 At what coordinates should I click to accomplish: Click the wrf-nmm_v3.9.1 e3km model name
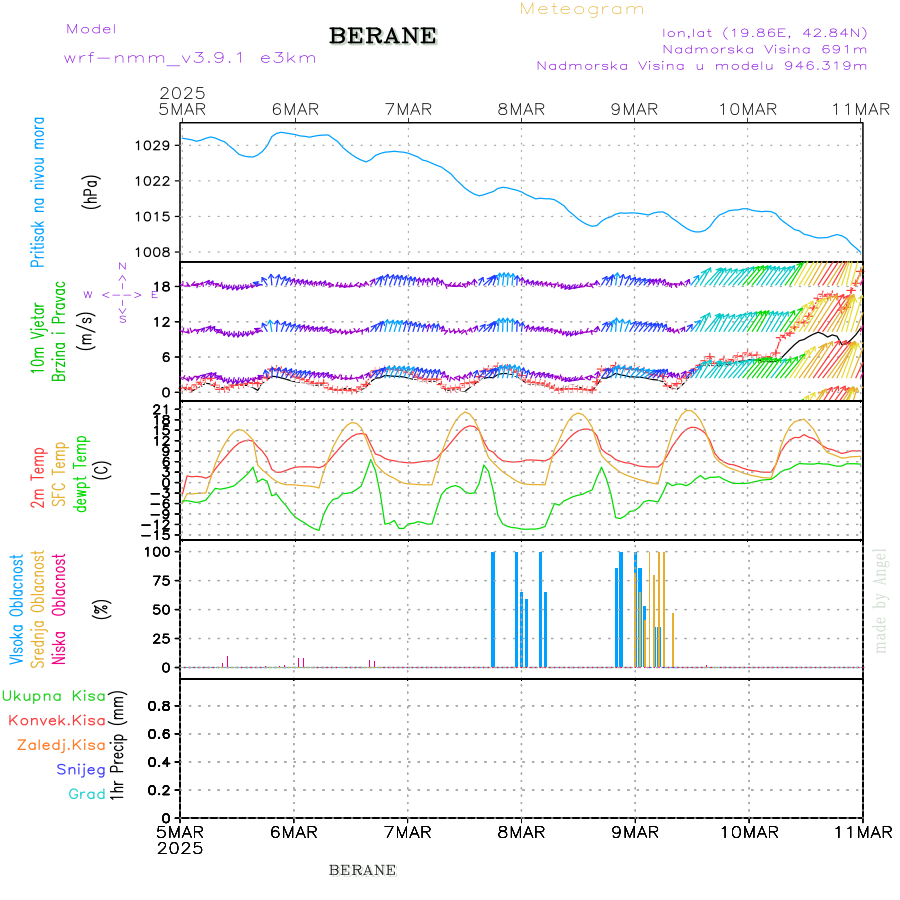(190, 58)
